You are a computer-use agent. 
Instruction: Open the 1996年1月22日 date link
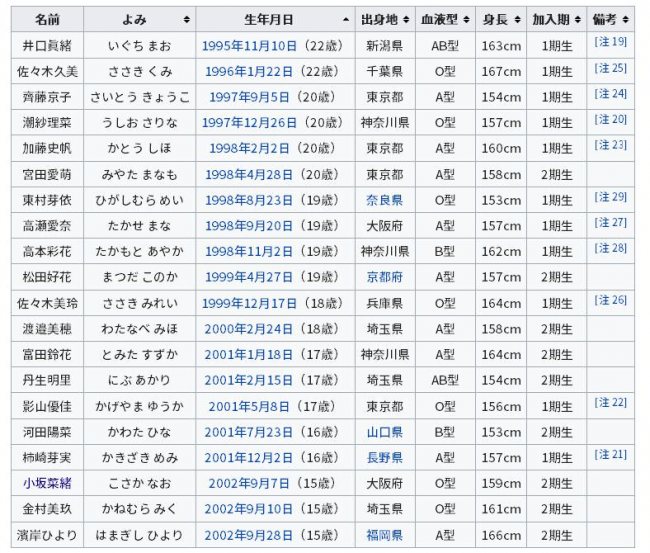point(250,72)
